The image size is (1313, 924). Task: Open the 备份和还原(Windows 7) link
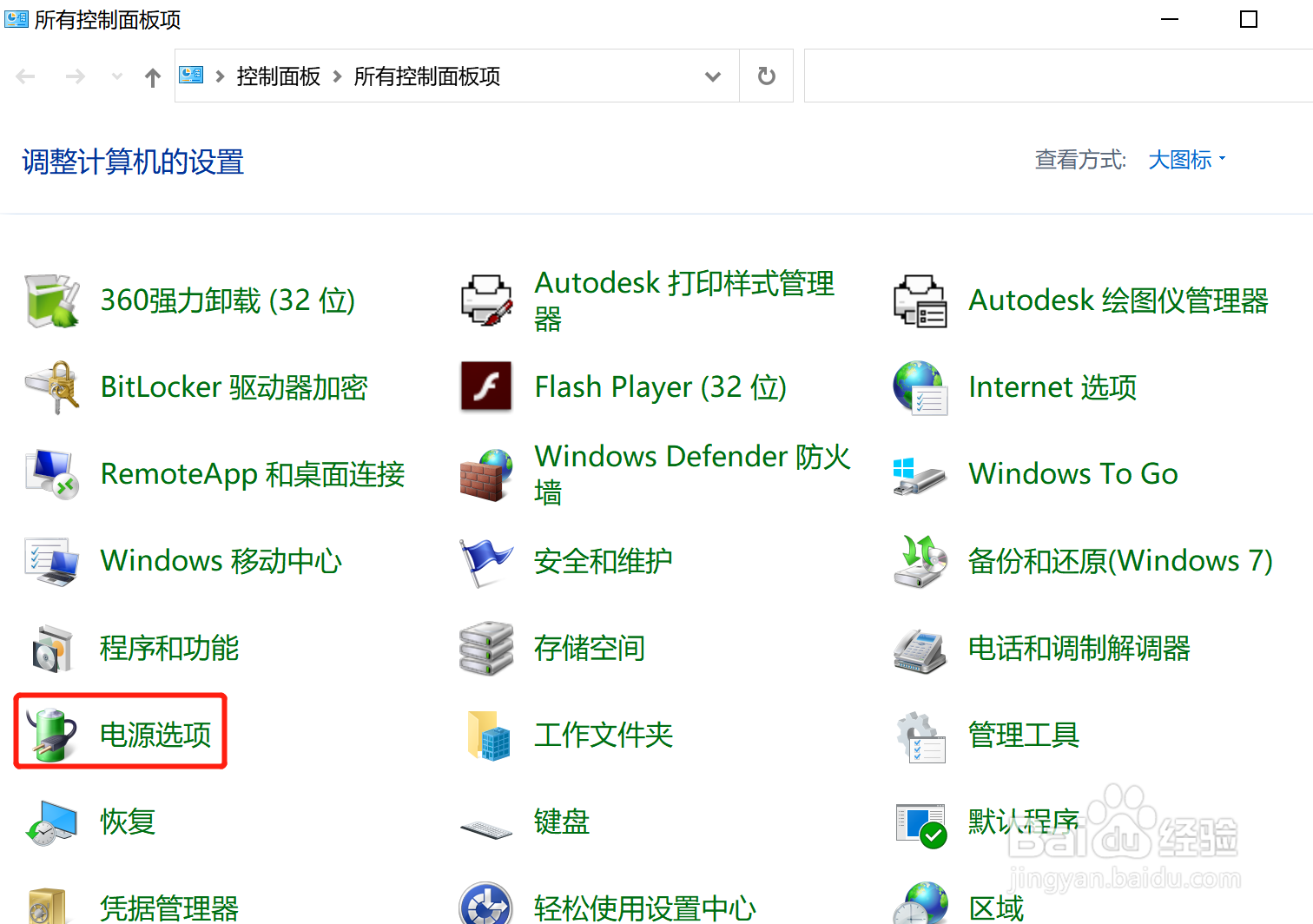(1120, 561)
